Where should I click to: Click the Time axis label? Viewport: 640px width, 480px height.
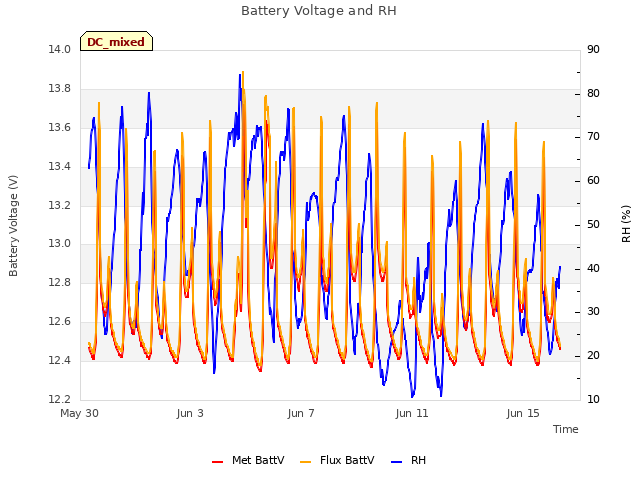[x=566, y=429]
